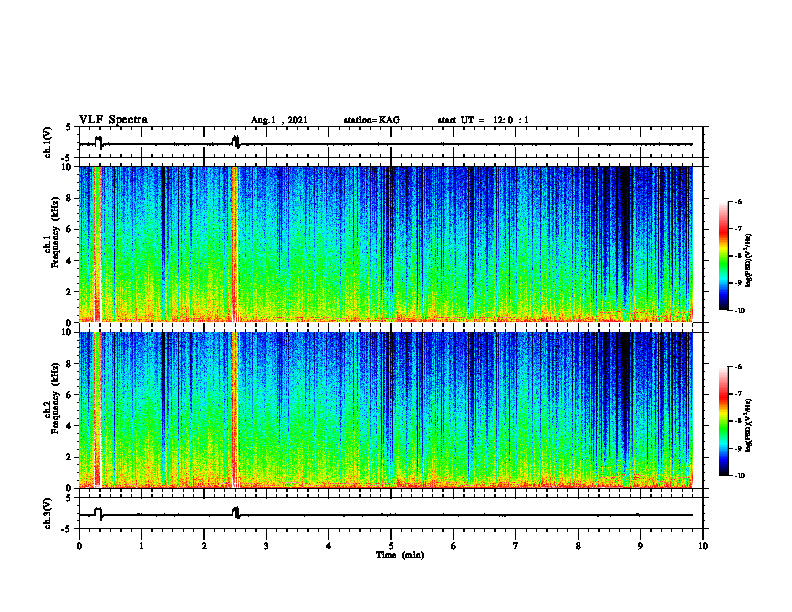Click the "station=KAG" header label
792x612 pixels.
(371, 120)
